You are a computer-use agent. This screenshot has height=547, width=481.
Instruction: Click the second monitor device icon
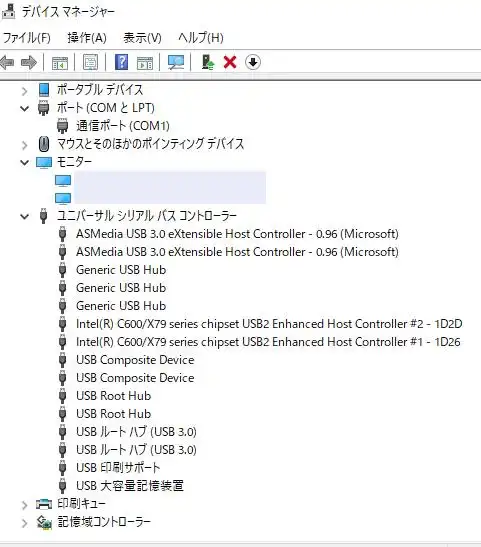(x=63, y=198)
